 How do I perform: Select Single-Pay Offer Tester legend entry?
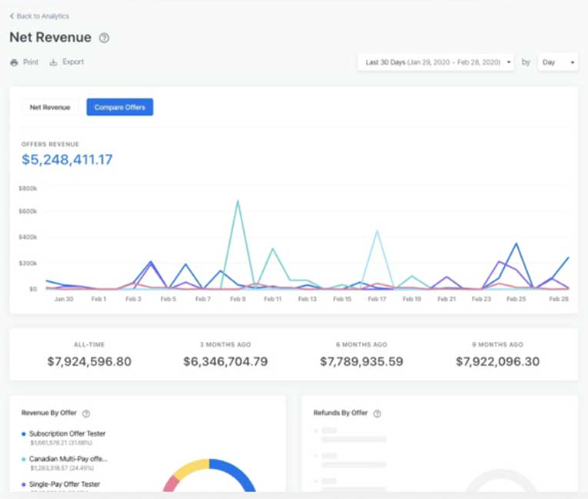click(x=64, y=484)
